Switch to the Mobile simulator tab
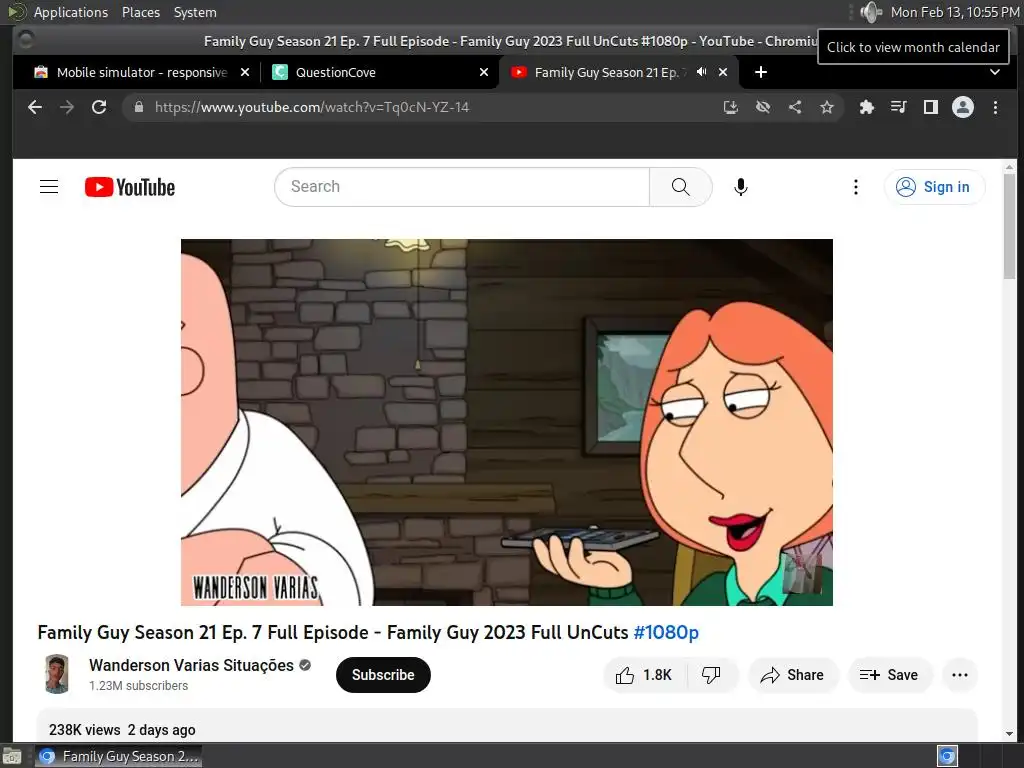The image size is (1024, 768). point(141,72)
